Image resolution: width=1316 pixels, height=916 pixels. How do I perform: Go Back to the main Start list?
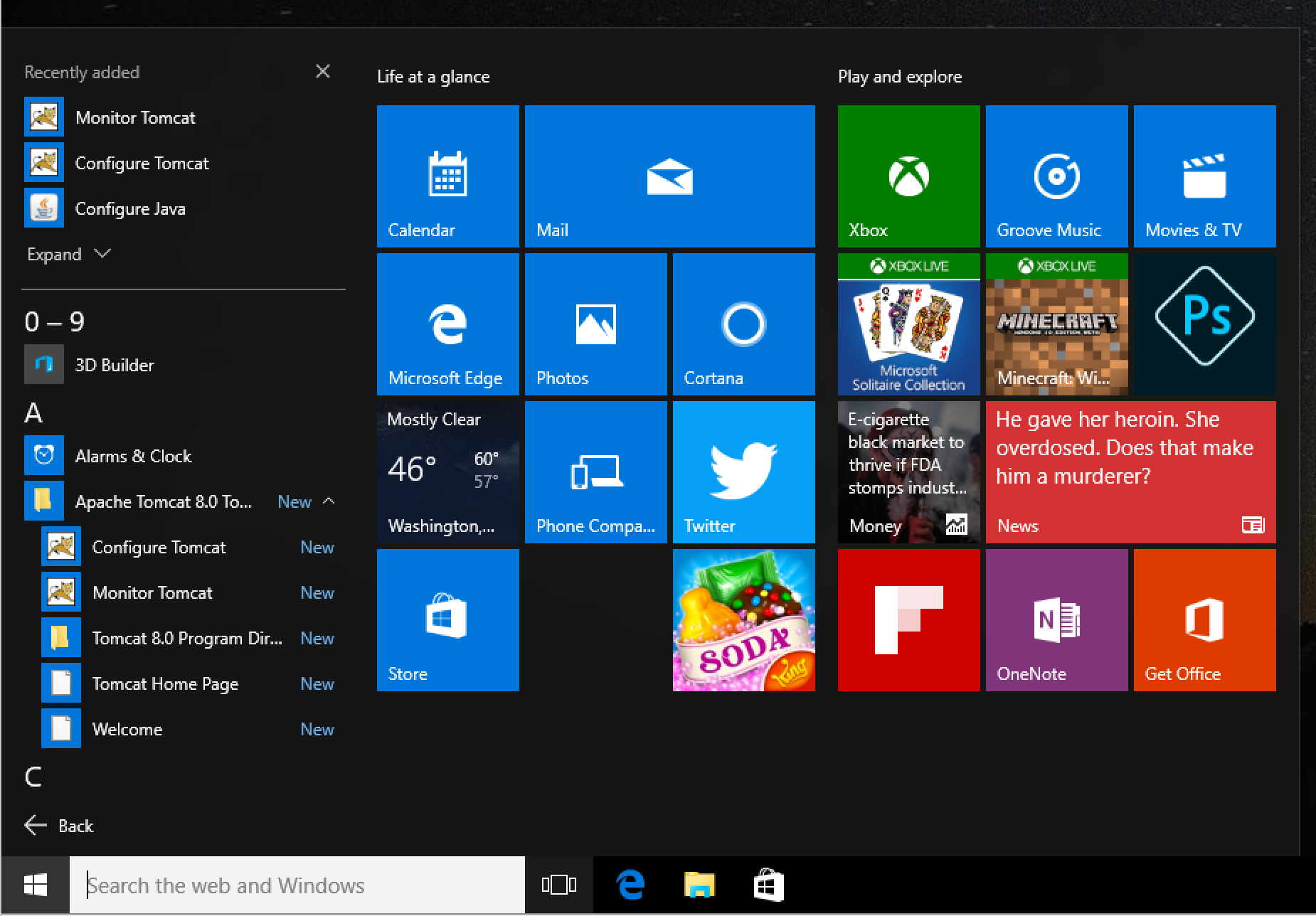[x=59, y=826]
